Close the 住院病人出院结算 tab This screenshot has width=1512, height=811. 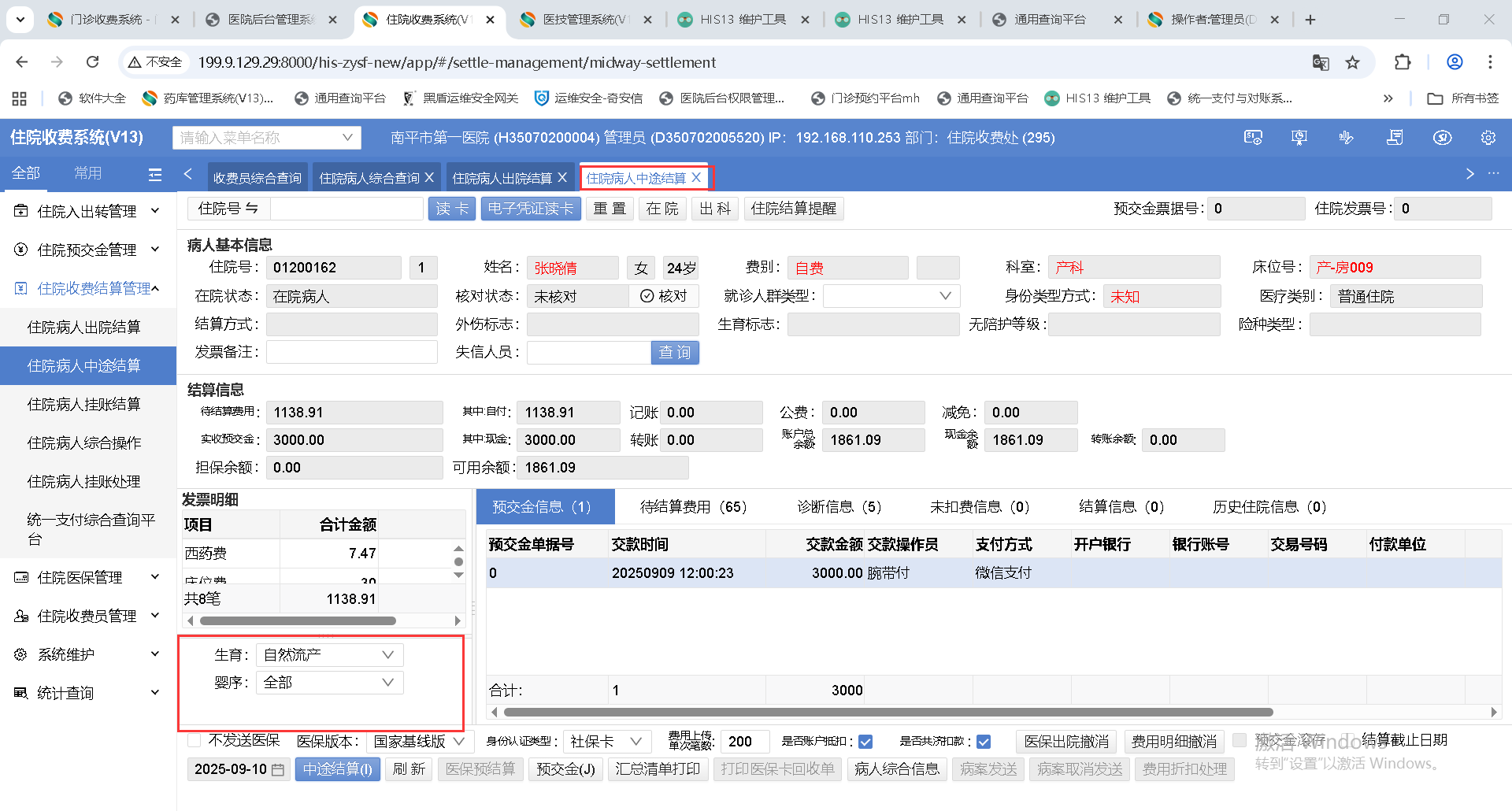tap(562, 178)
